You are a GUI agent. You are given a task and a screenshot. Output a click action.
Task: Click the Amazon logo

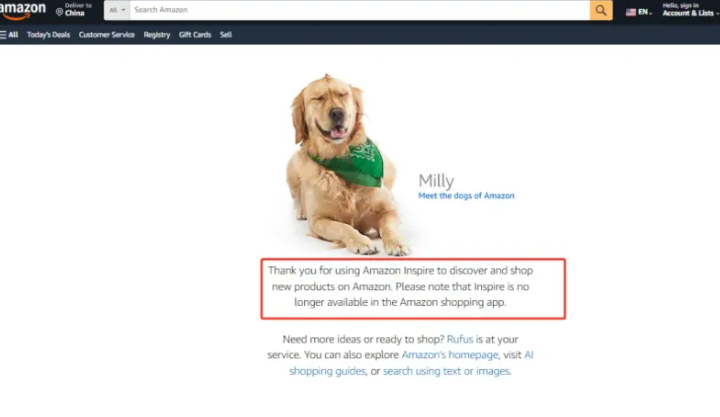(23, 10)
